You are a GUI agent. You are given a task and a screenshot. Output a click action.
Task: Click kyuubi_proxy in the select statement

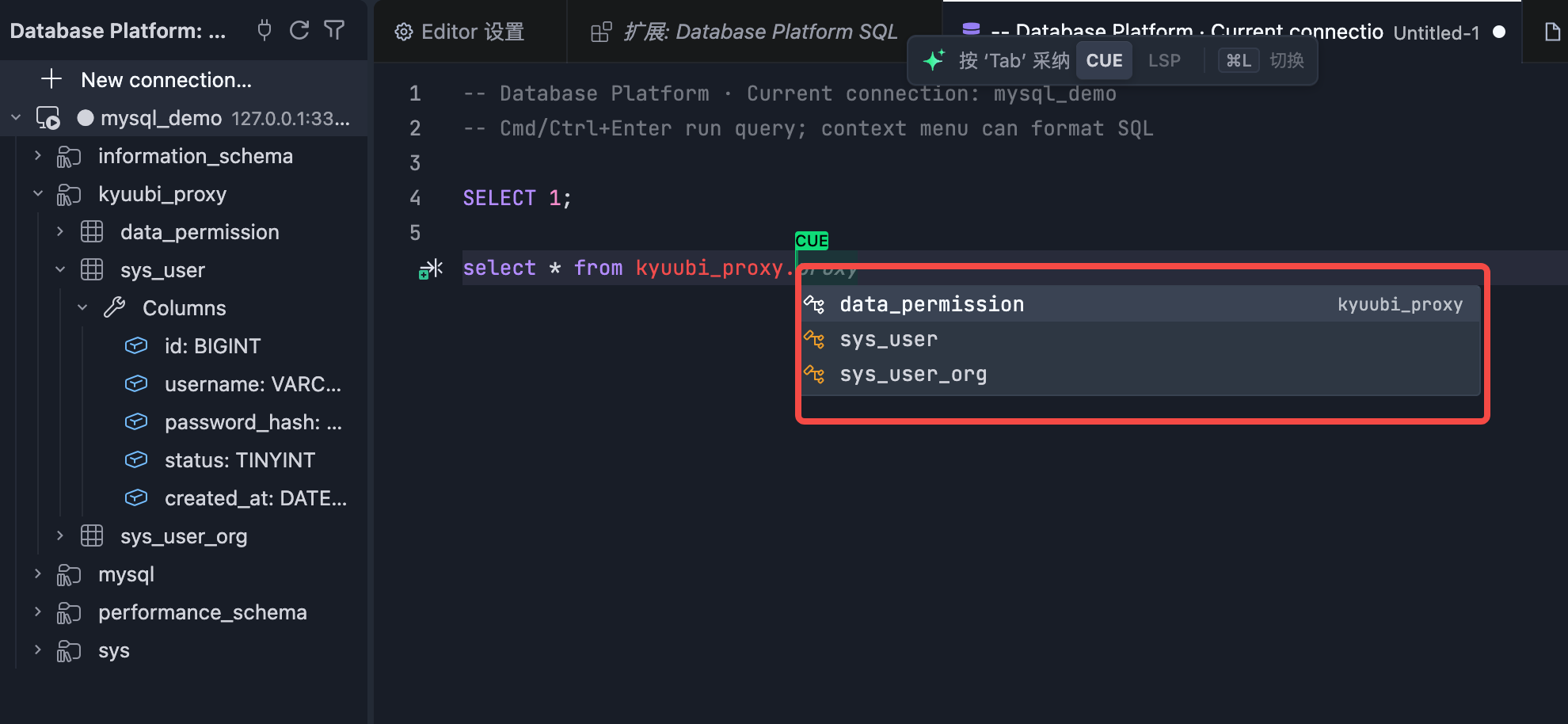(709, 268)
